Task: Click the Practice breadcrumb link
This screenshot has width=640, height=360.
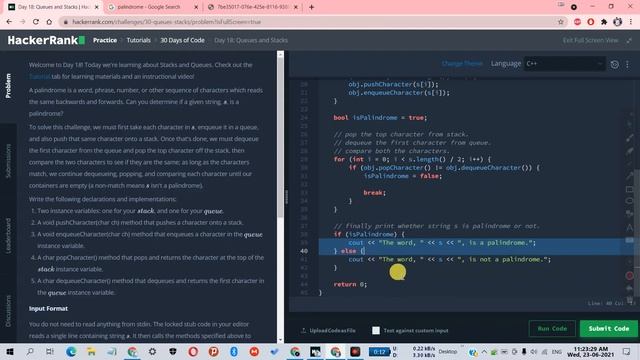Action: [105, 40]
